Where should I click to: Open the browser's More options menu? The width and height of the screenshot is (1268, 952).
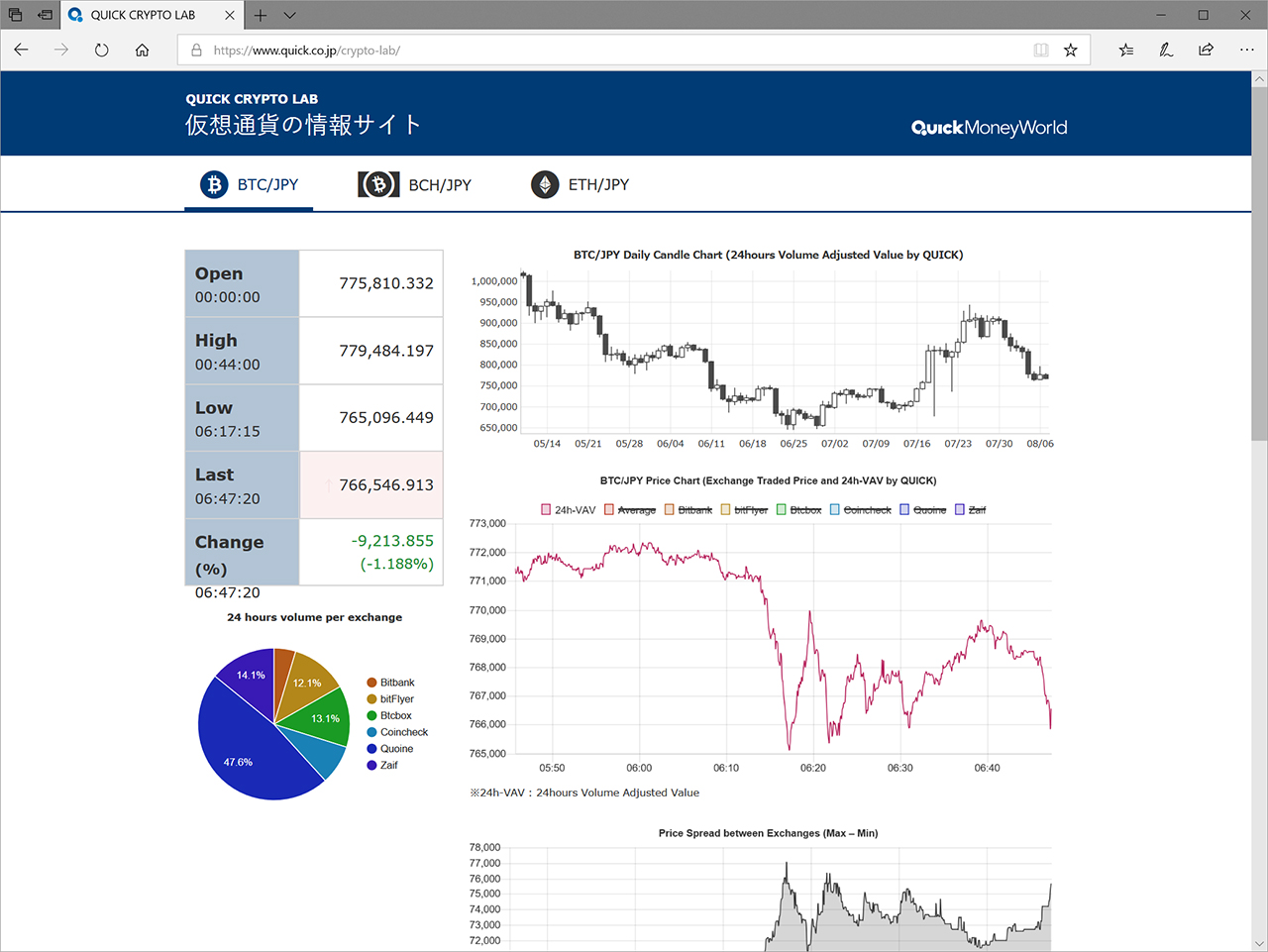pyautogui.click(x=1246, y=50)
